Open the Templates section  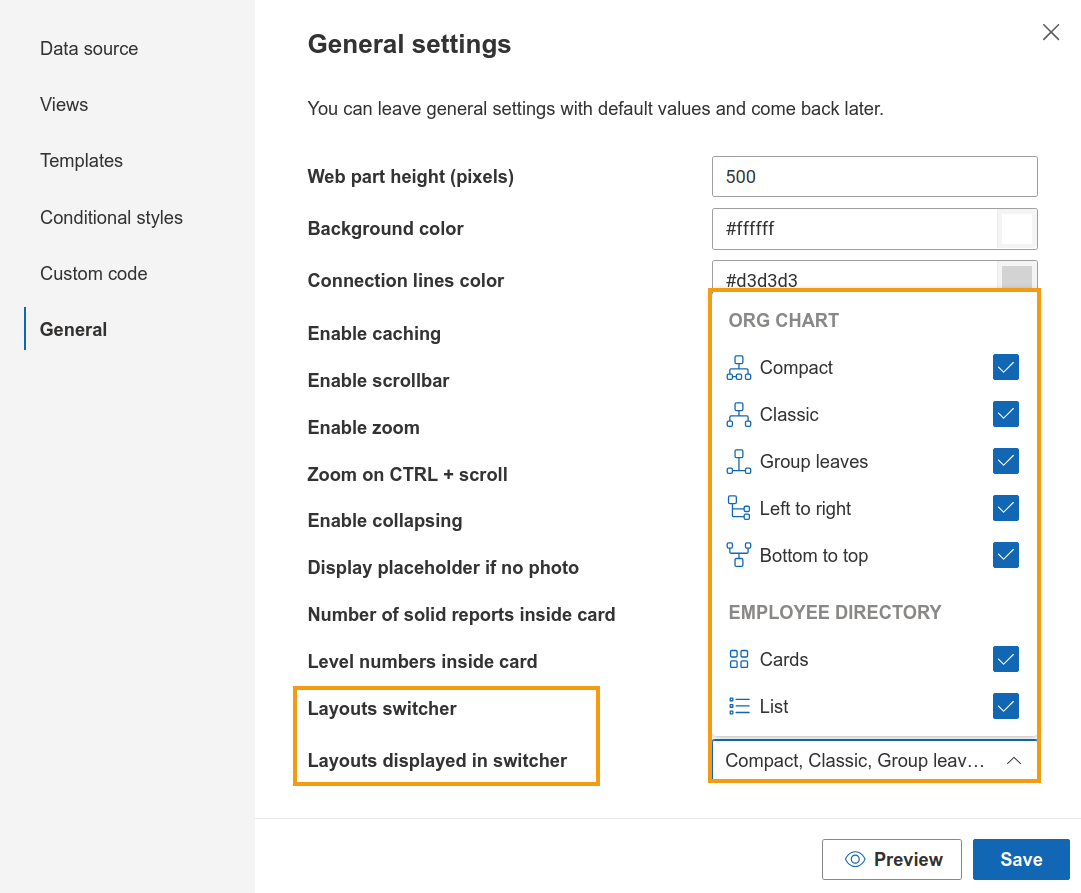click(81, 161)
